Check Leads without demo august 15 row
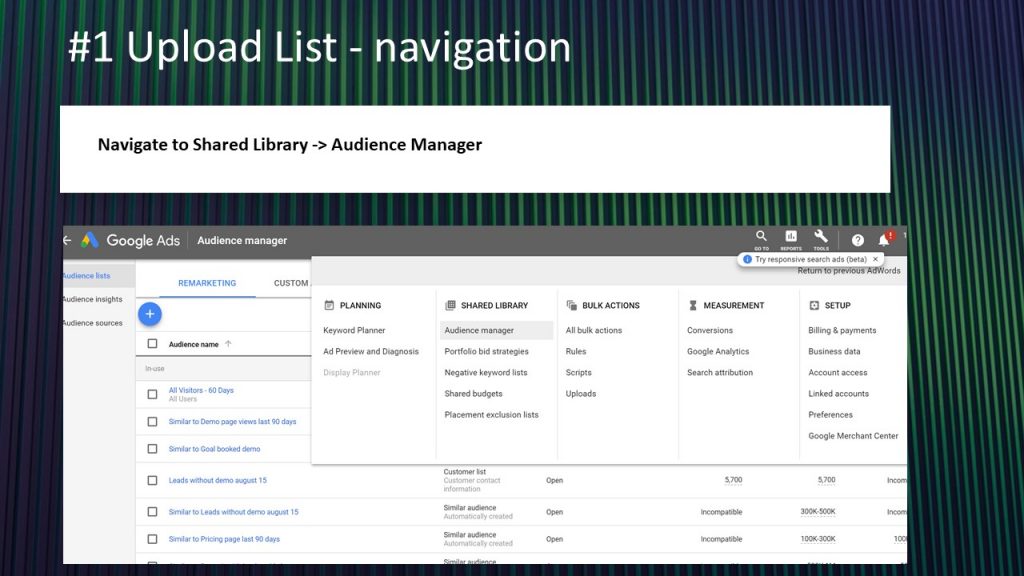 (x=152, y=481)
